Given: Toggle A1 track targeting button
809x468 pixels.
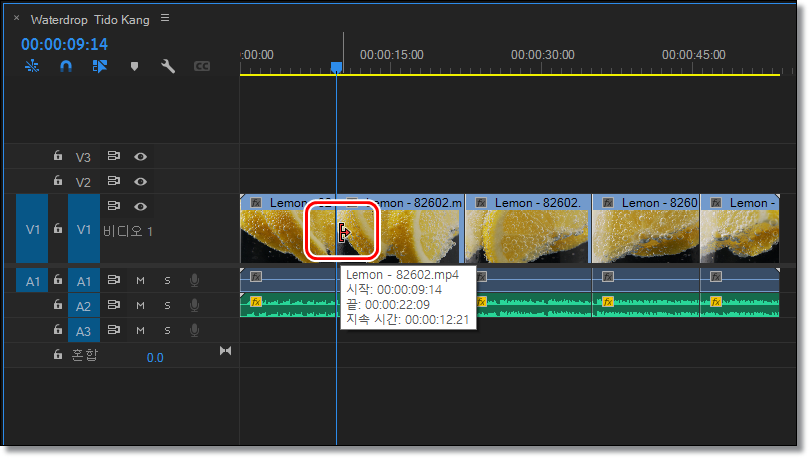Looking at the screenshot, I should (84, 281).
